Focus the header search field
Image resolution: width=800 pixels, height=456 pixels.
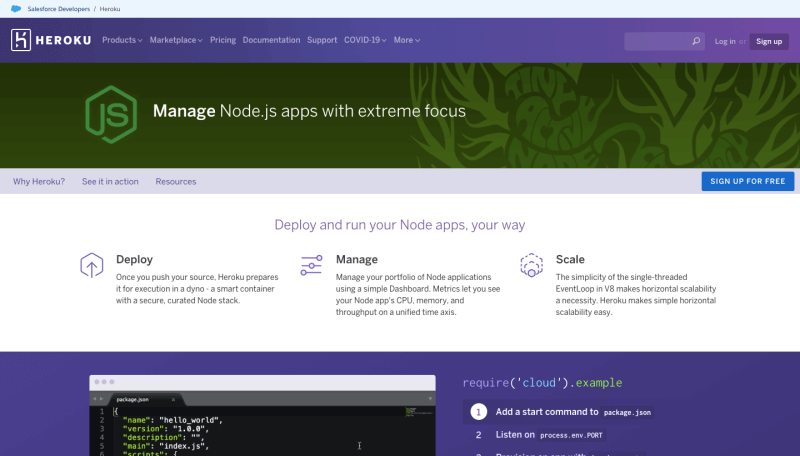[x=664, y=41]
